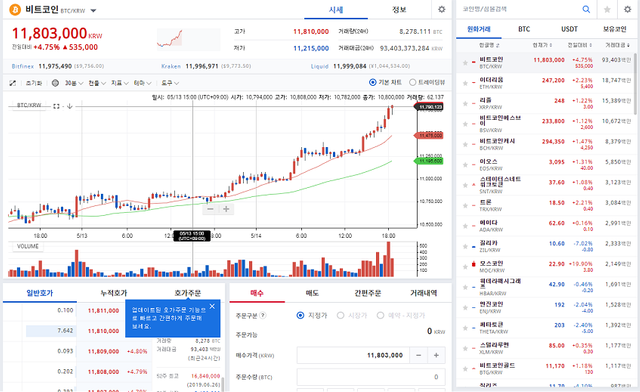
Task: Select 시장가 order type radio
Action: (340, 315)
